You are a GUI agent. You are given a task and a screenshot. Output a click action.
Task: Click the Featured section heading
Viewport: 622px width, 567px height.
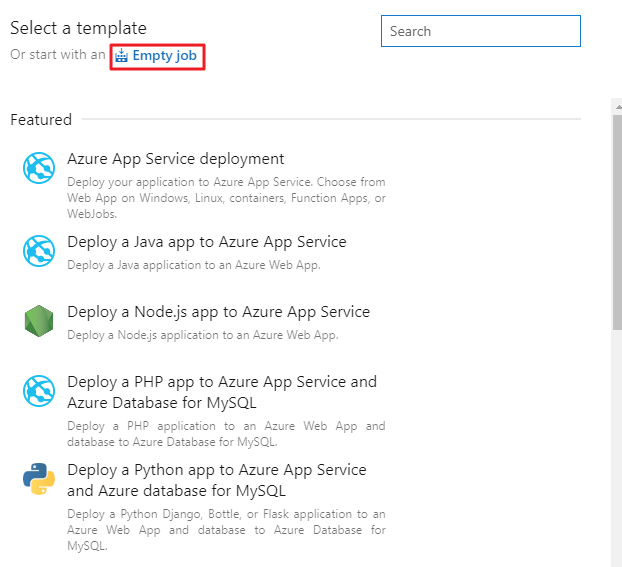point(41,119)
